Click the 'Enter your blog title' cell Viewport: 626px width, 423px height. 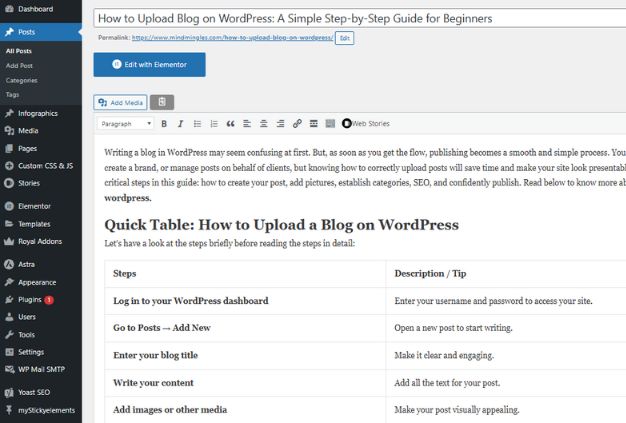(x=245, y=355)
